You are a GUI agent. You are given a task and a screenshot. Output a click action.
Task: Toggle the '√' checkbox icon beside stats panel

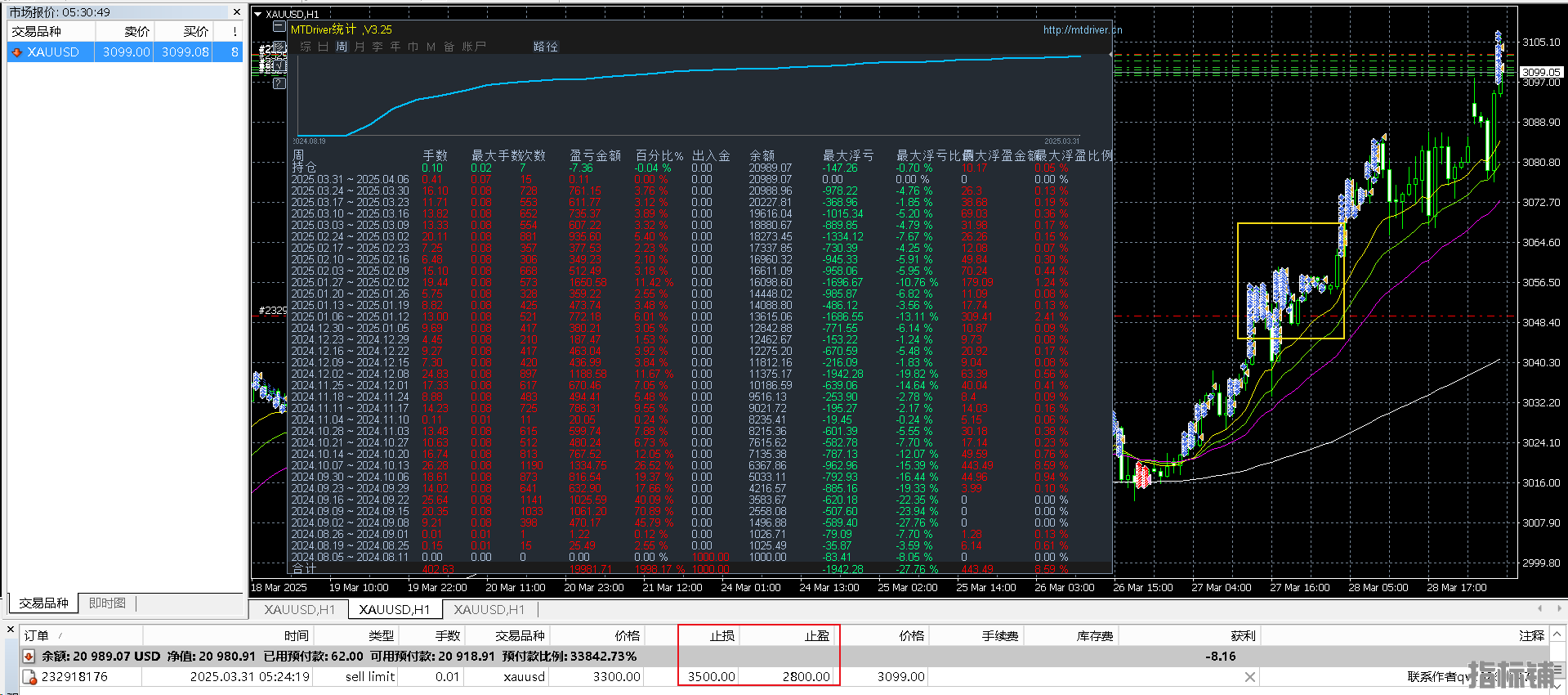278,65
